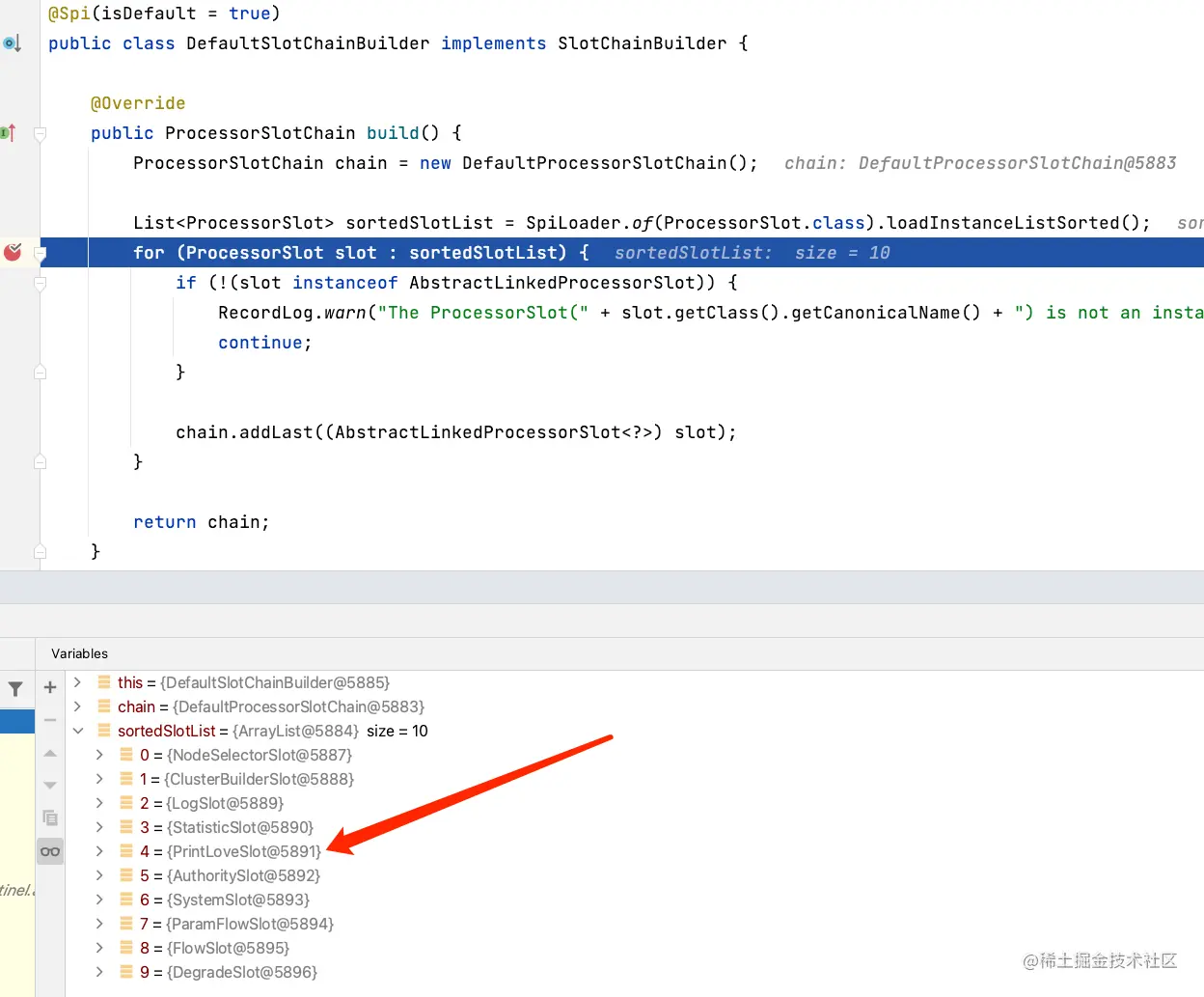Expand element 0 NodeSelectorSlot

coord(99,755)
